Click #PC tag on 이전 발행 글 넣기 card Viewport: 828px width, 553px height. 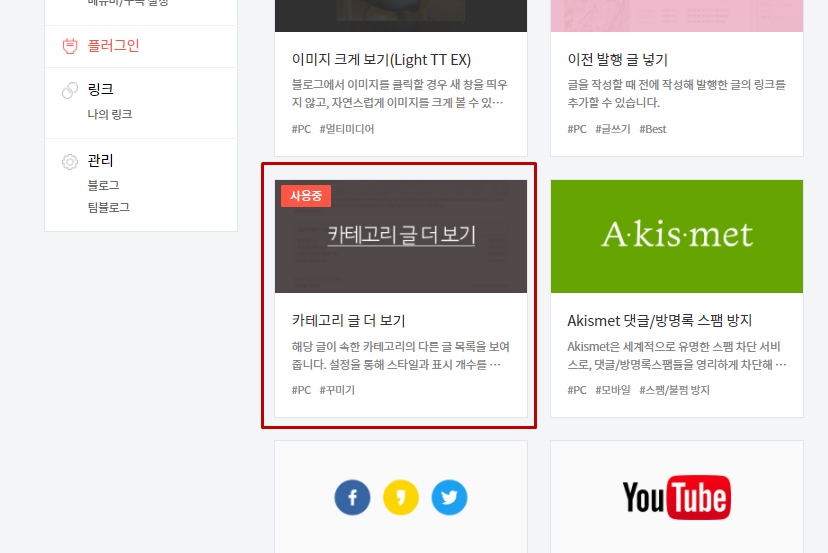coord(577,129)
